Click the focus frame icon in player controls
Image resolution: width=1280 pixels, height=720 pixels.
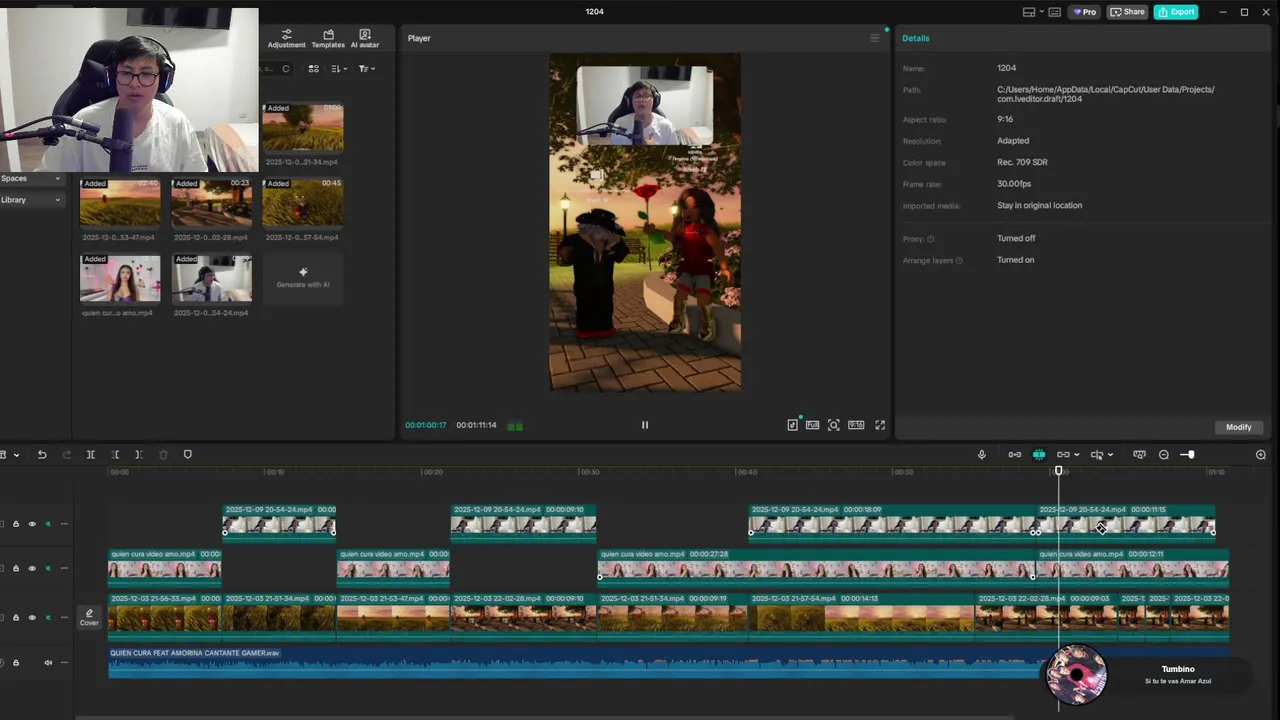coord(834,425)
